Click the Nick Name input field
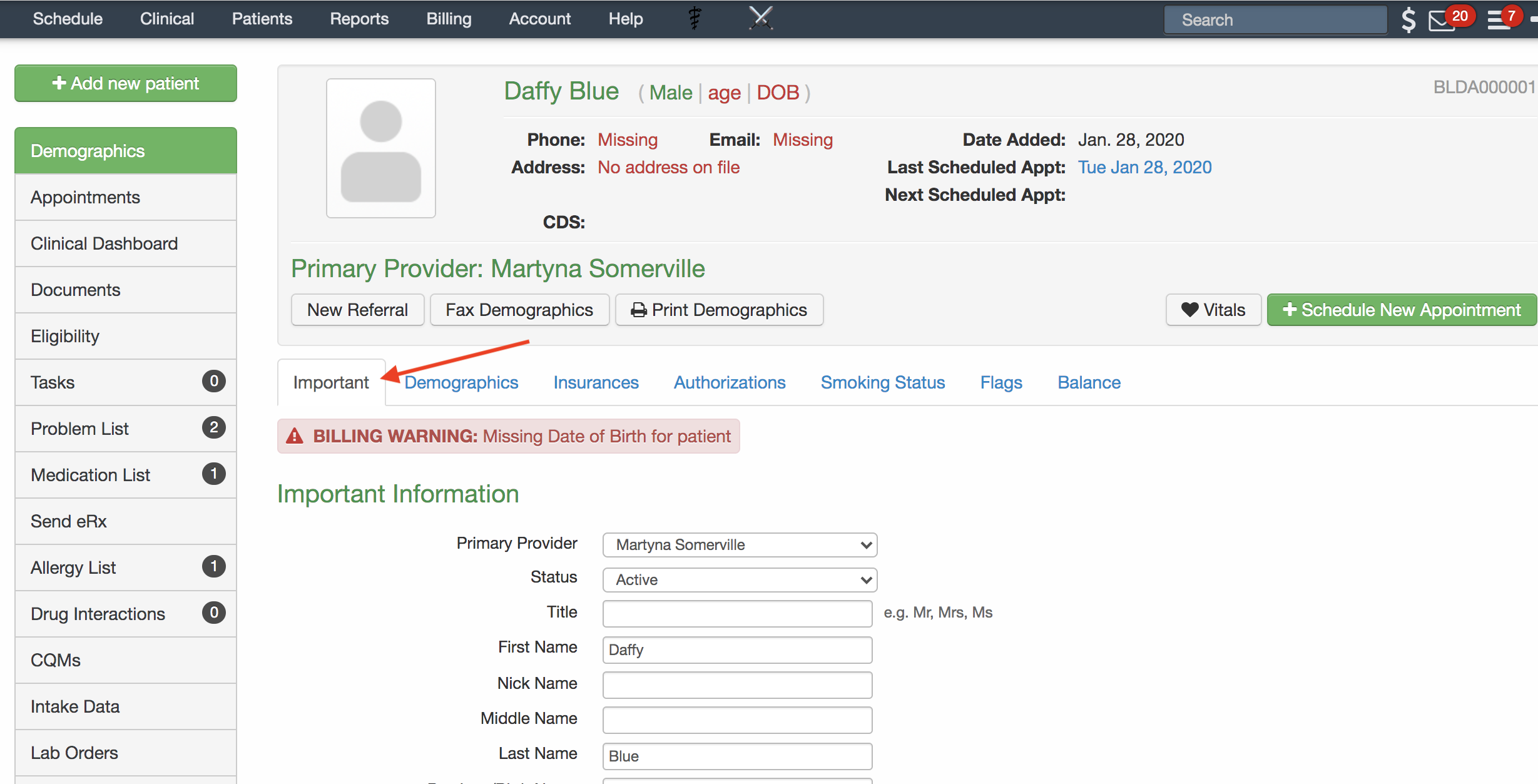Image resolution: width=1538 pixels, height=784 pixels. [x=737, y=685]
